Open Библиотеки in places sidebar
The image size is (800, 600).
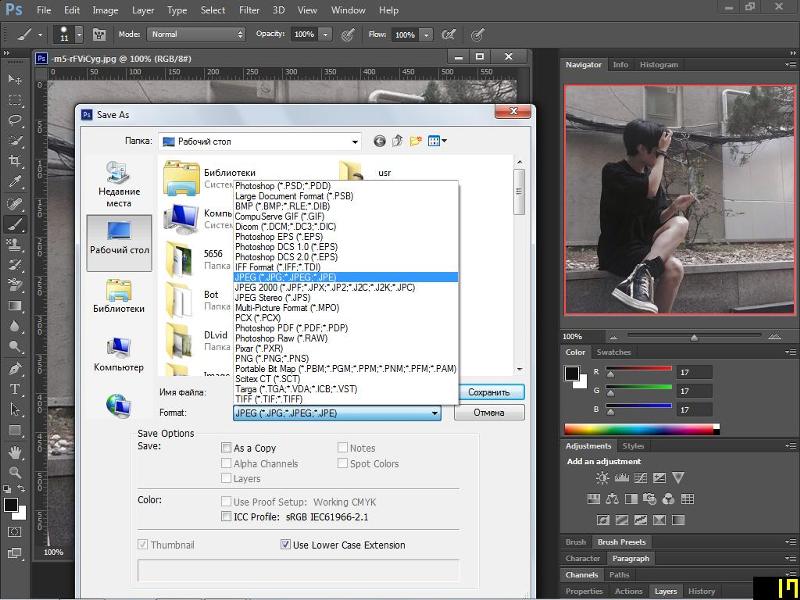pos(119,296)
